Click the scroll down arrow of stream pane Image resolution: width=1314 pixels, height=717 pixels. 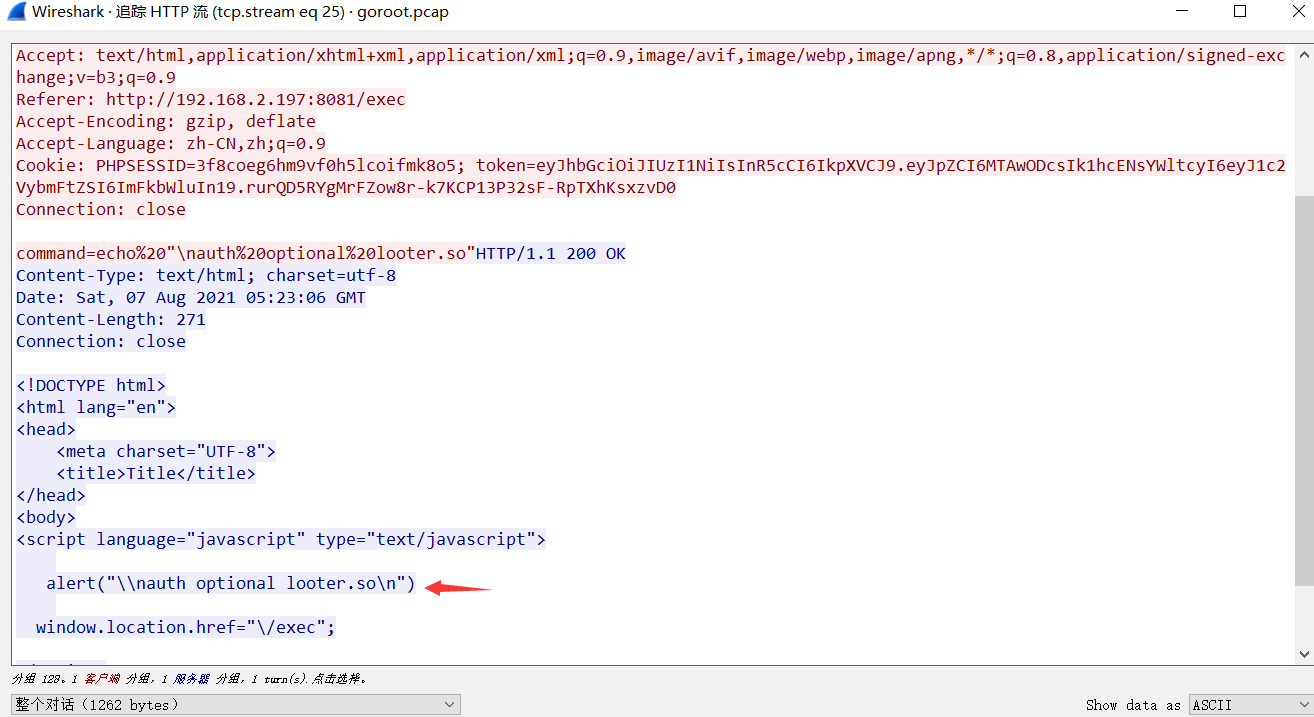[1303, 654]
